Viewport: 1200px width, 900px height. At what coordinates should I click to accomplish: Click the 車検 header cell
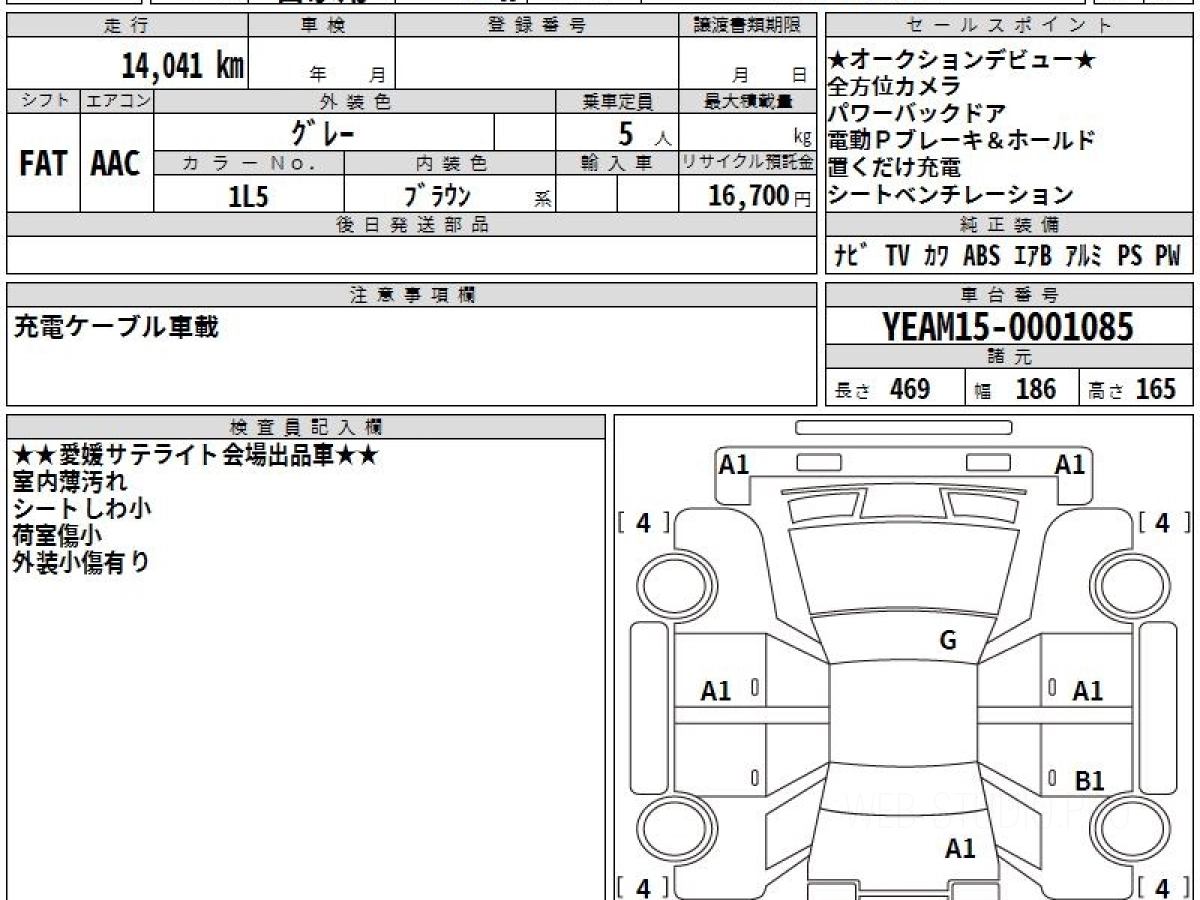[x=322, y=26]
